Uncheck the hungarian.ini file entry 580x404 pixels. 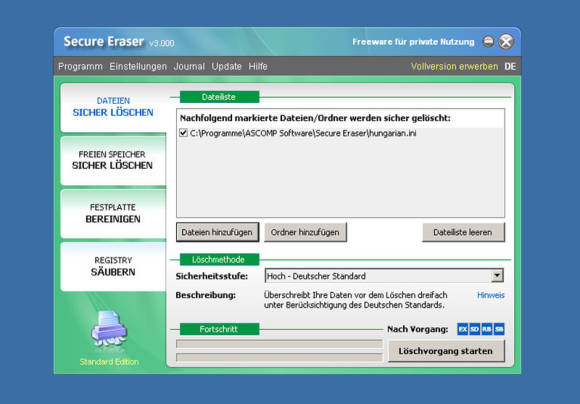[x=183, y=133]
